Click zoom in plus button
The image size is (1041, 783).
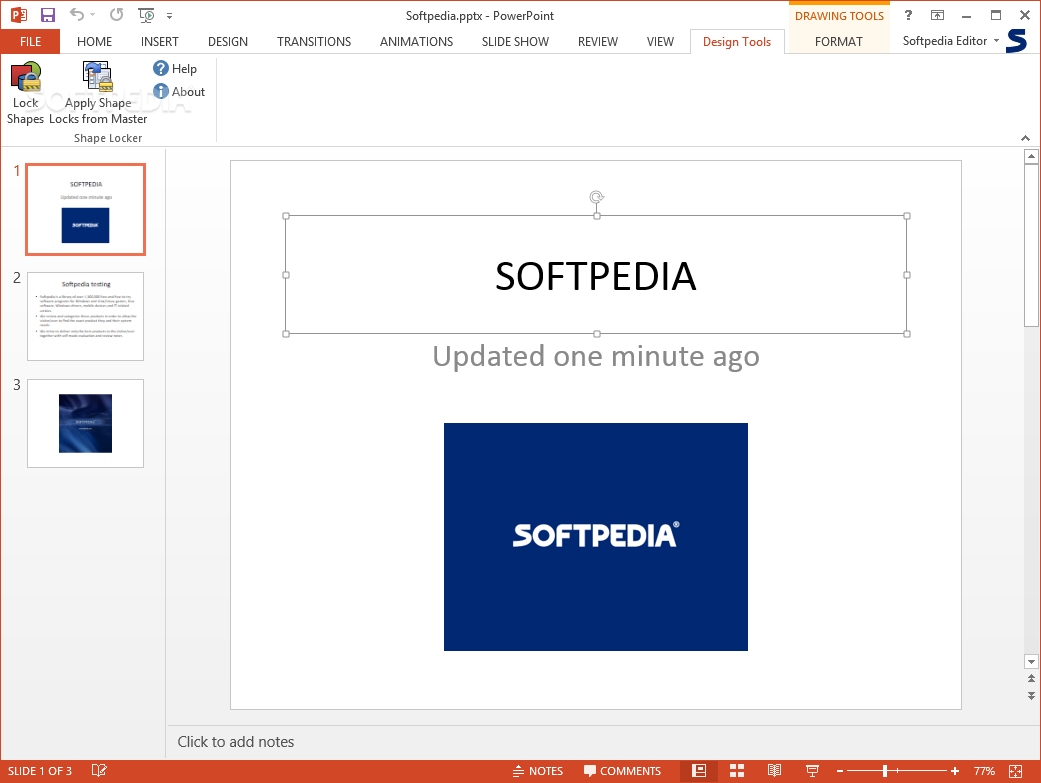tap(955, 771)
